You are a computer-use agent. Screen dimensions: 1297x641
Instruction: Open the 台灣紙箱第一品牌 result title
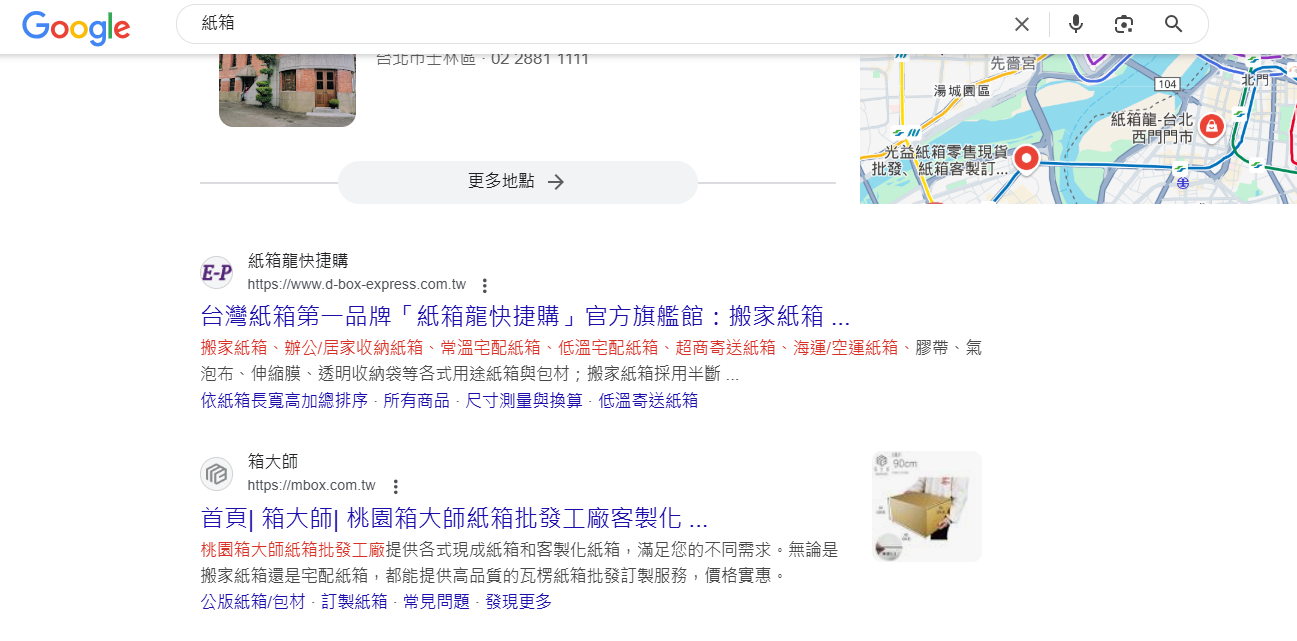(525, 317)
